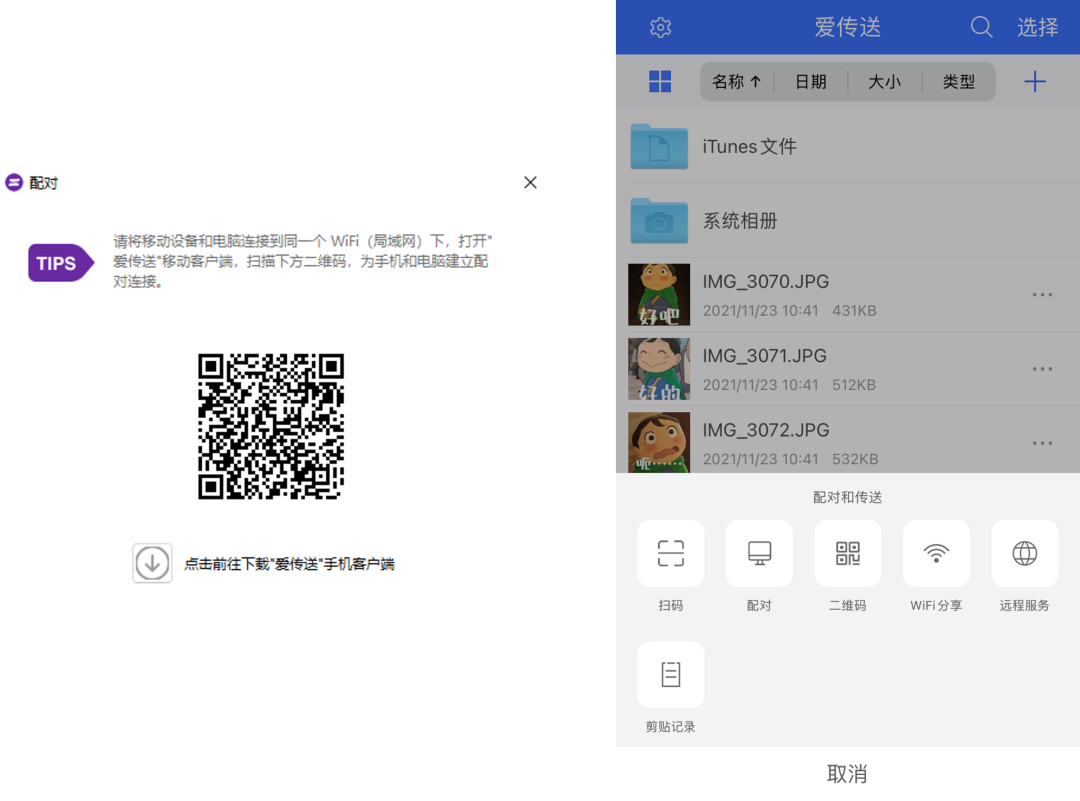Image resolution: width=1080 pixels, height=801 pixels.
Task: Click the 爱传送 app title
Action: tap(848, 28)
